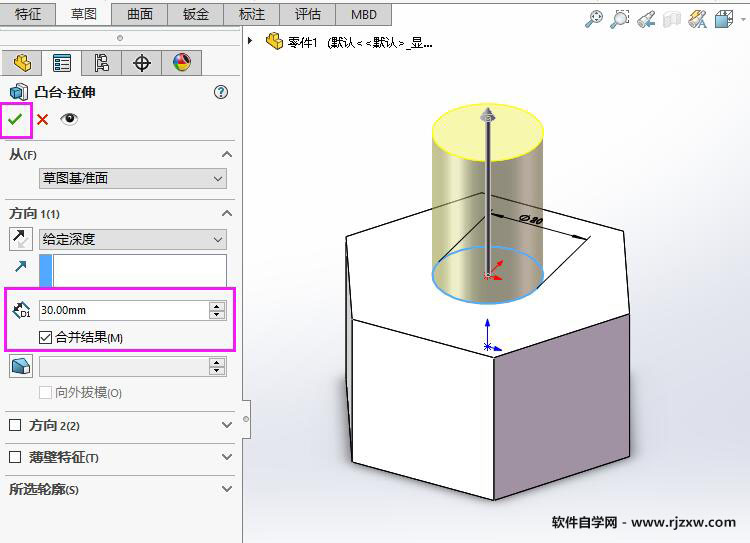The height and width of the screenshot is (543, 750).
Task: Switch to the 曲面 tab
Action: (140, 14)
